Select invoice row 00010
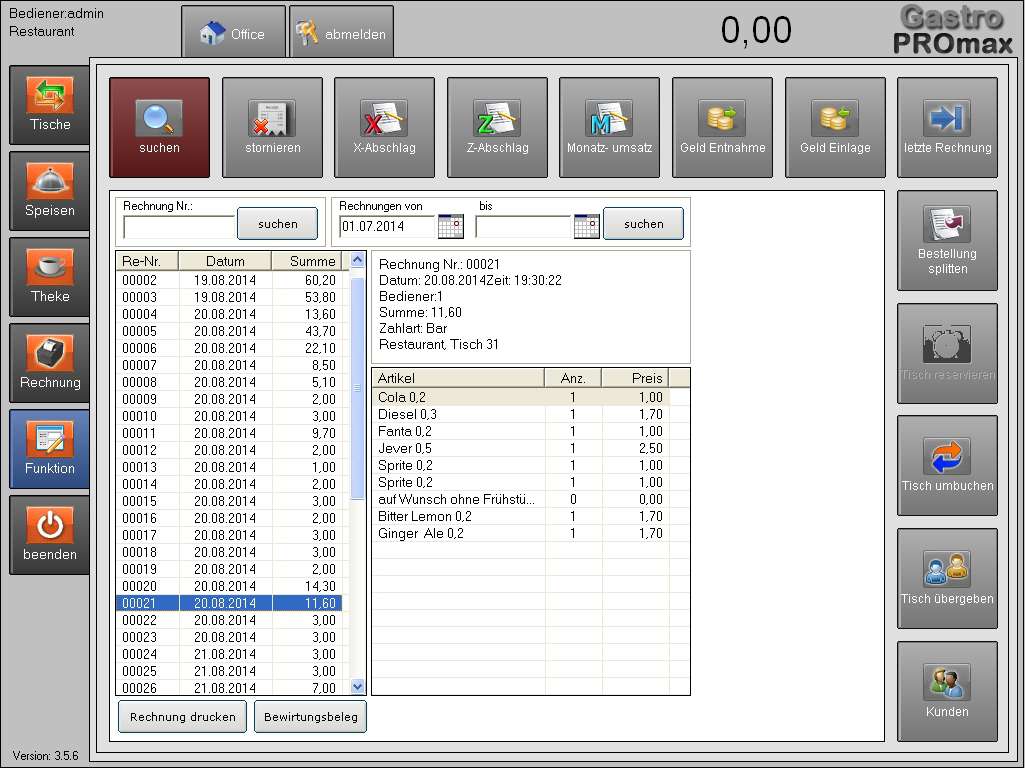Screen dimensions: 1025x768 (229, 416)
